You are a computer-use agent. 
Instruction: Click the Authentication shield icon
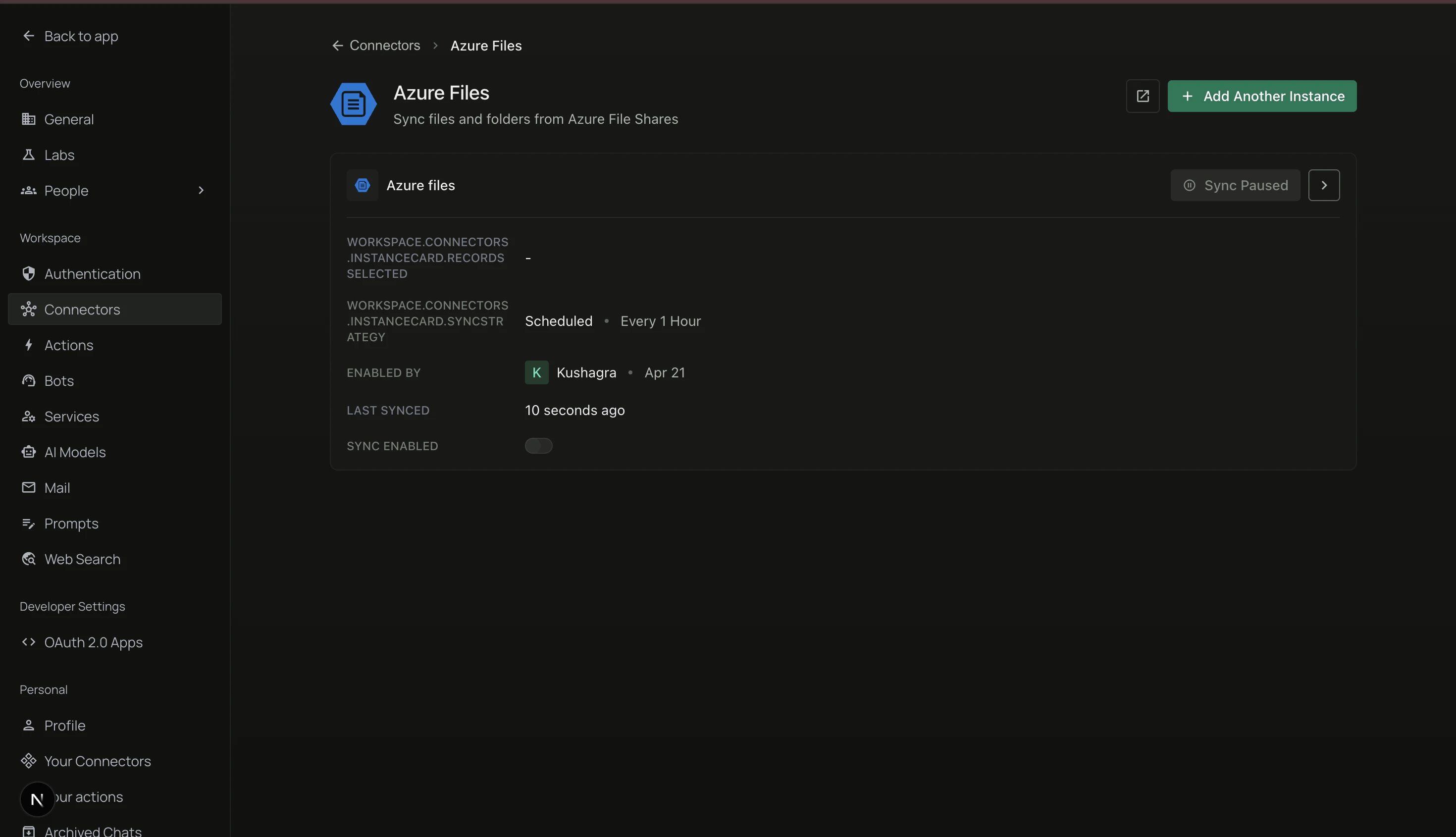(29, 273)
